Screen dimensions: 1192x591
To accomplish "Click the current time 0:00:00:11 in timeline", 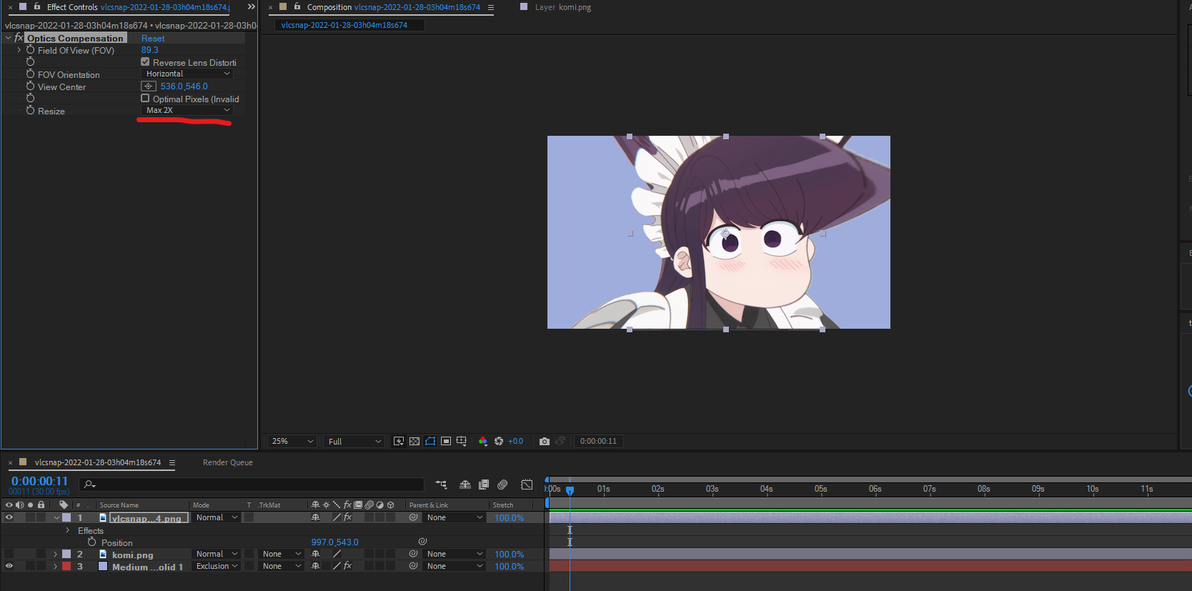I will 40,481.
